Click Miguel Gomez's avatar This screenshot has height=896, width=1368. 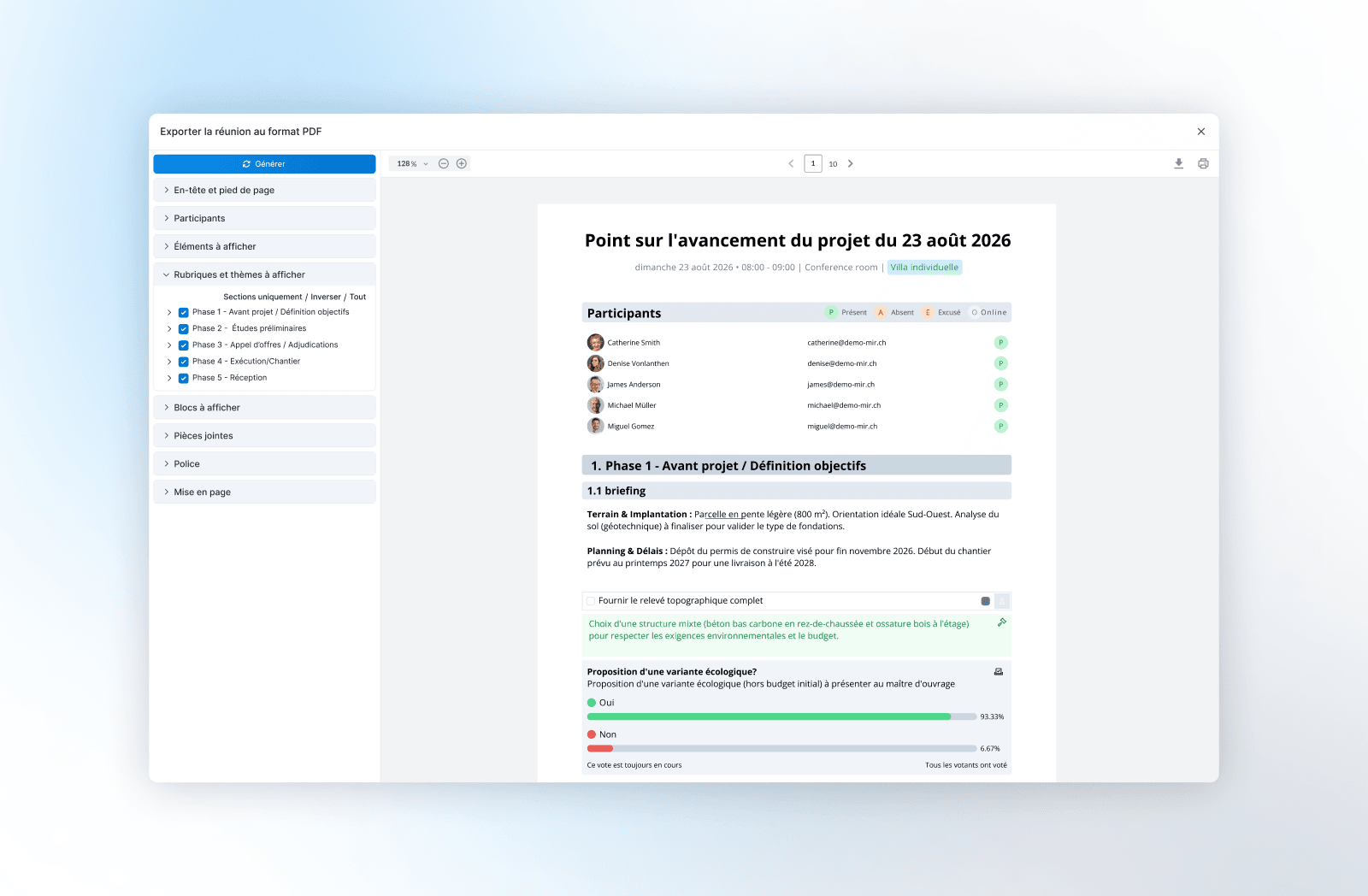click(596, 426)
